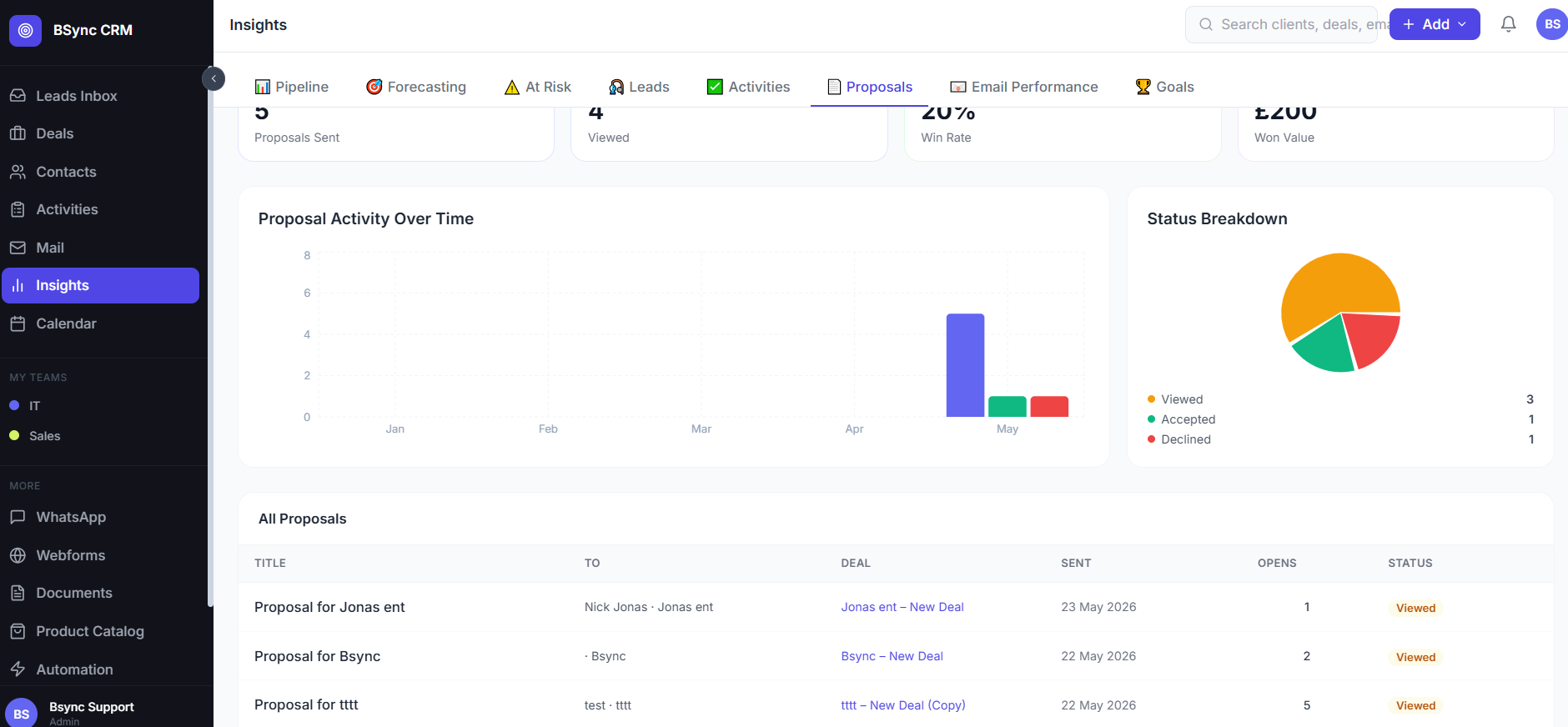Switch to the Activities insights tab
Screen dimensions: 1568x727
pos(748,87)
